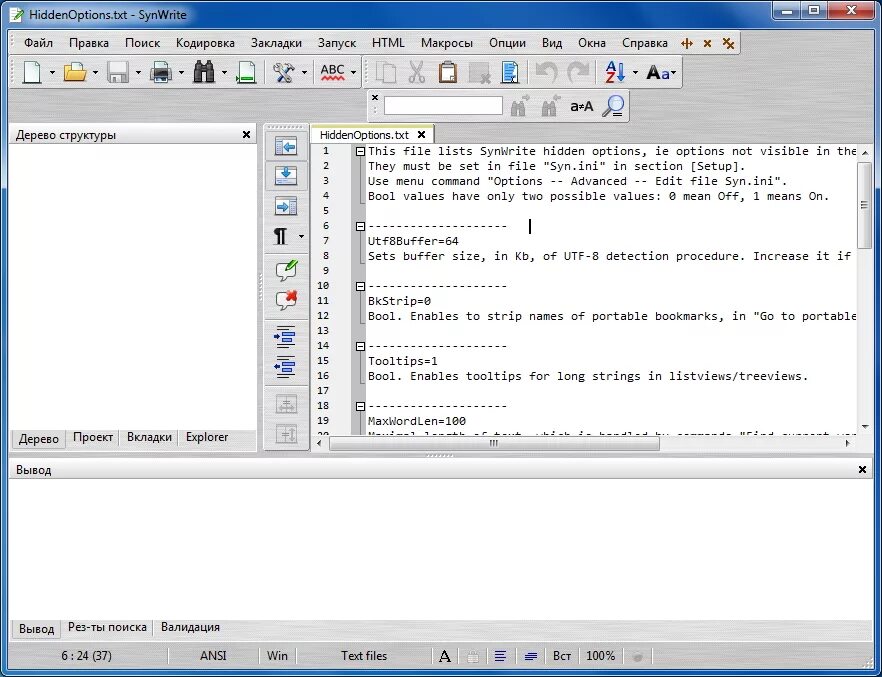Click the case change a-A icon near search field
882x677 pixels.
[581, 105]
